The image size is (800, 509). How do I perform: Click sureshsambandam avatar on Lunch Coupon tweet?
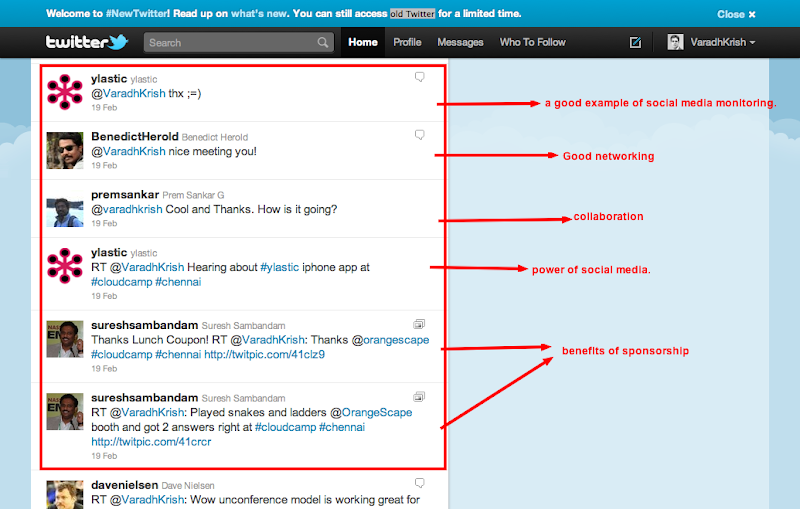click(x=65, y=339)
